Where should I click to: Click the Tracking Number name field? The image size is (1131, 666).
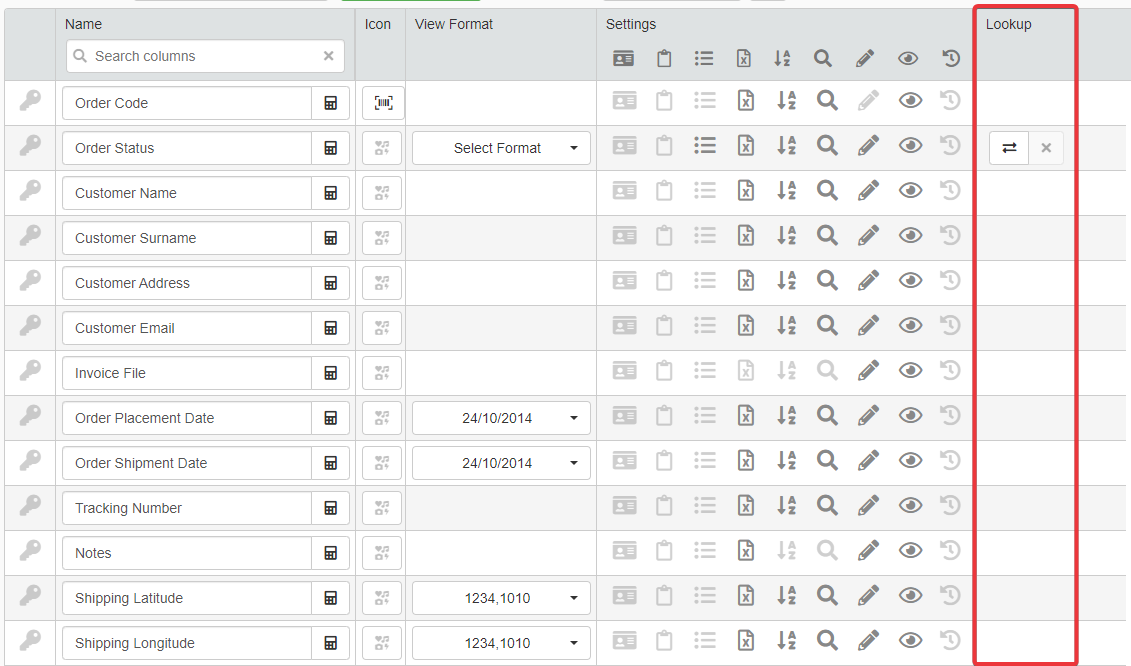(x=187, y=508)
